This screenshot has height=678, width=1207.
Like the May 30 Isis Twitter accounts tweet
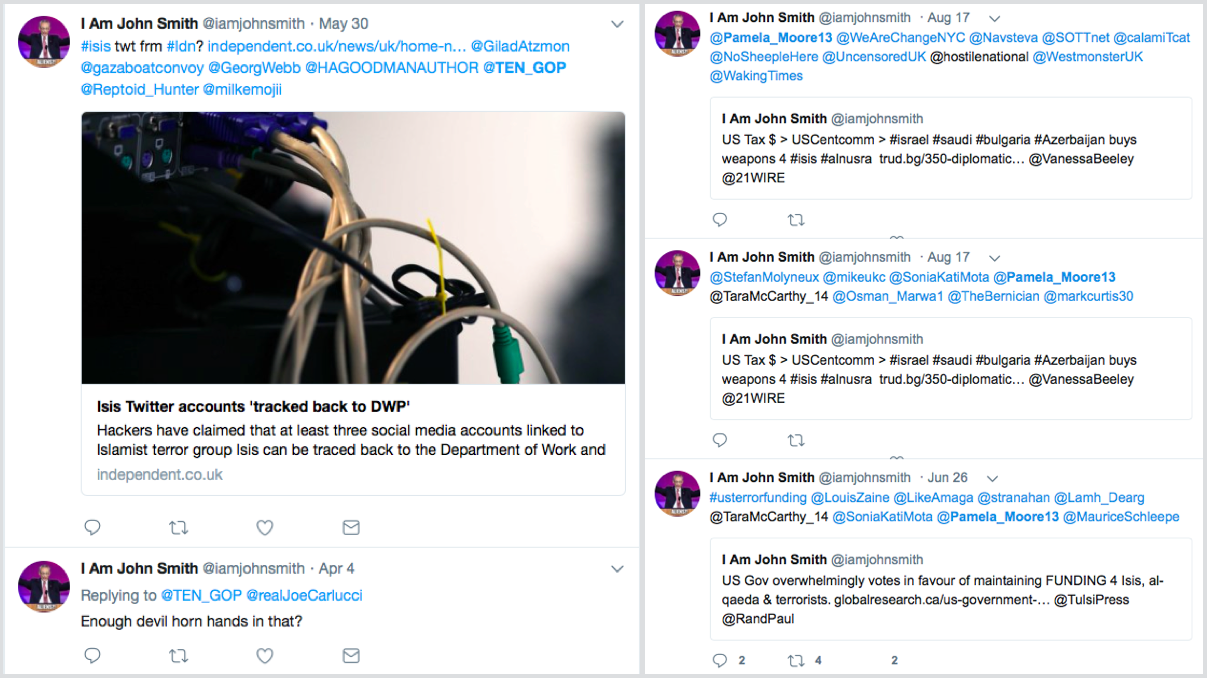coord(265,526)
